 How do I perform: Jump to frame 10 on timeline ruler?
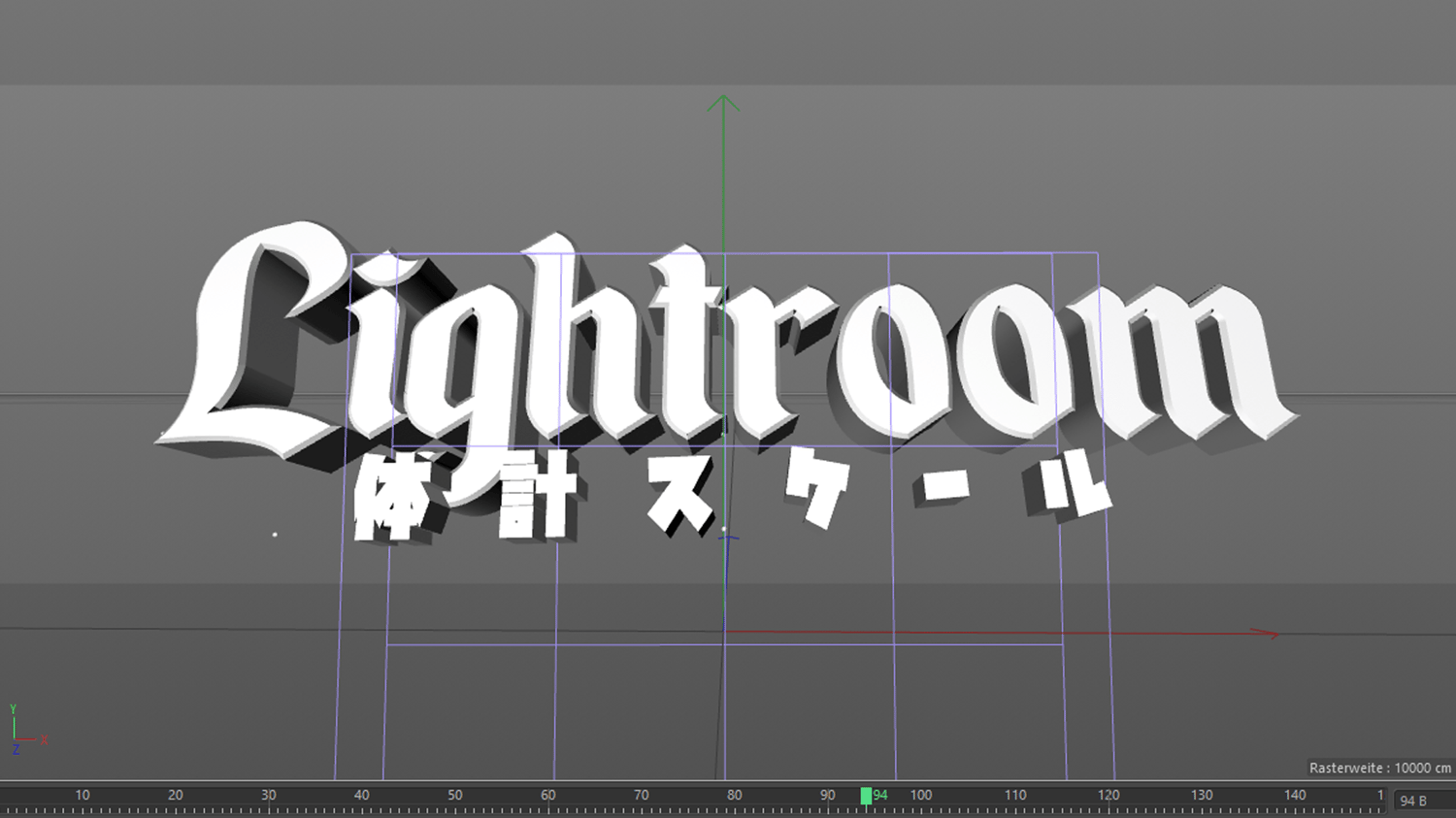(83, 795)
